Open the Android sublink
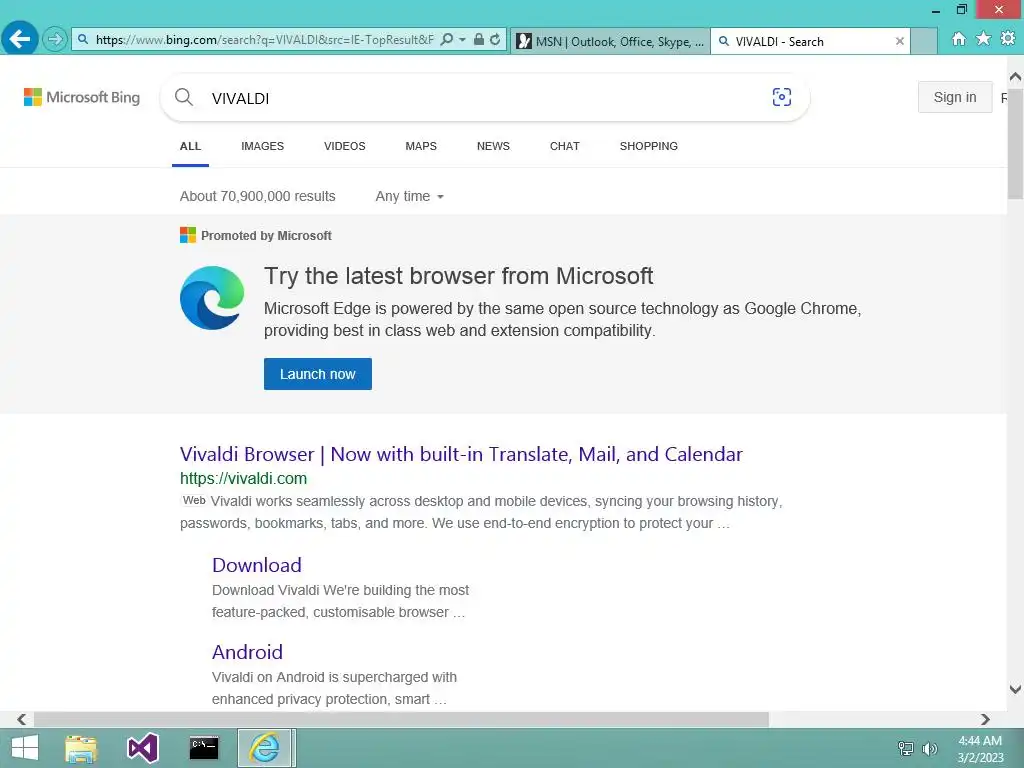The image size is (1024, 768). point(247,652)
